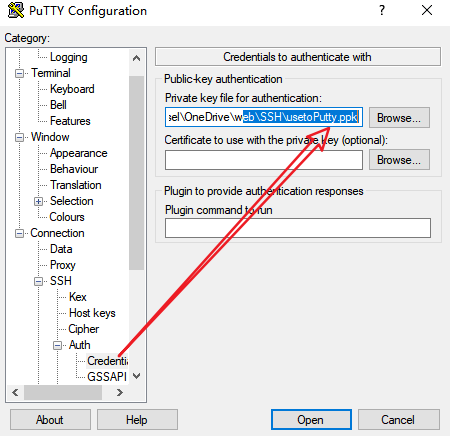Collapse the Window category node
450x436 pixels.
point(20,137)
